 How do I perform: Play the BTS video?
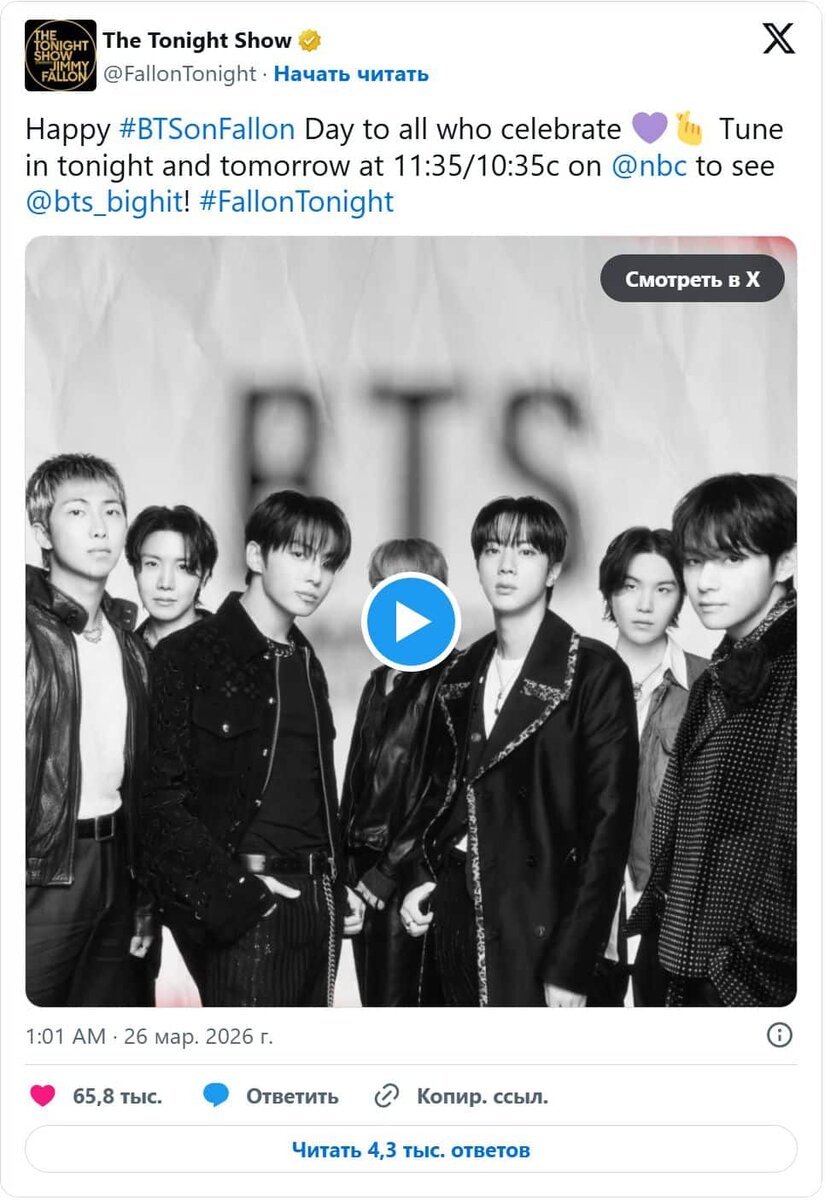[411, 621]
